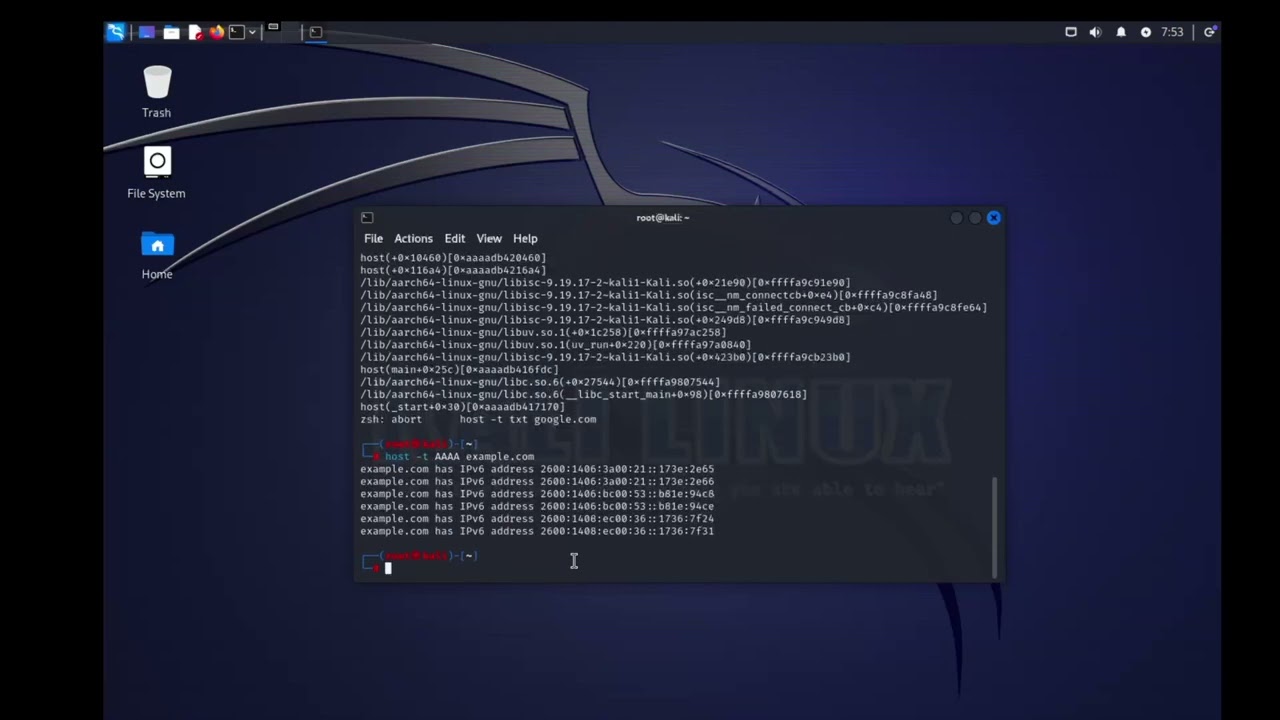Click the 'host(+0x116a4)' trace line

coord(453,270)
